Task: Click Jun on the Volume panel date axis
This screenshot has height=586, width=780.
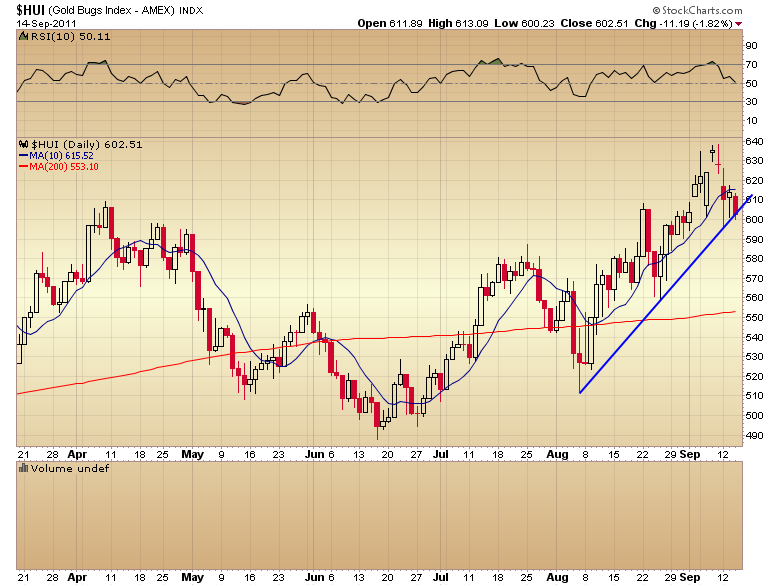Action: (x=314, y=578)
